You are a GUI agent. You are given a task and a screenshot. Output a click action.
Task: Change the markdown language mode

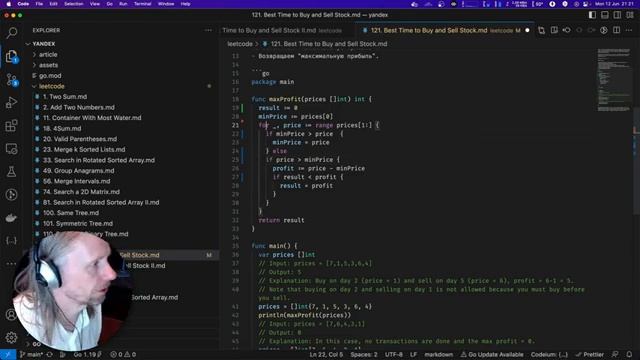click(x=438, y=354)
